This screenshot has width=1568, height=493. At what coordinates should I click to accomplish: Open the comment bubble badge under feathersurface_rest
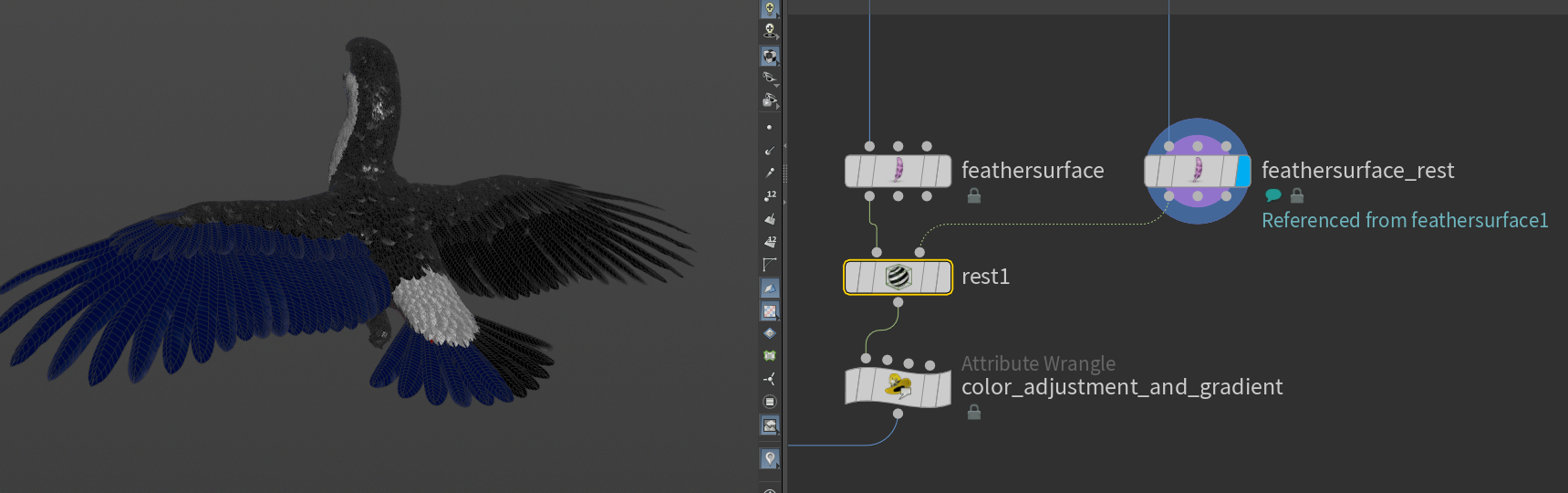(1273, 195)
